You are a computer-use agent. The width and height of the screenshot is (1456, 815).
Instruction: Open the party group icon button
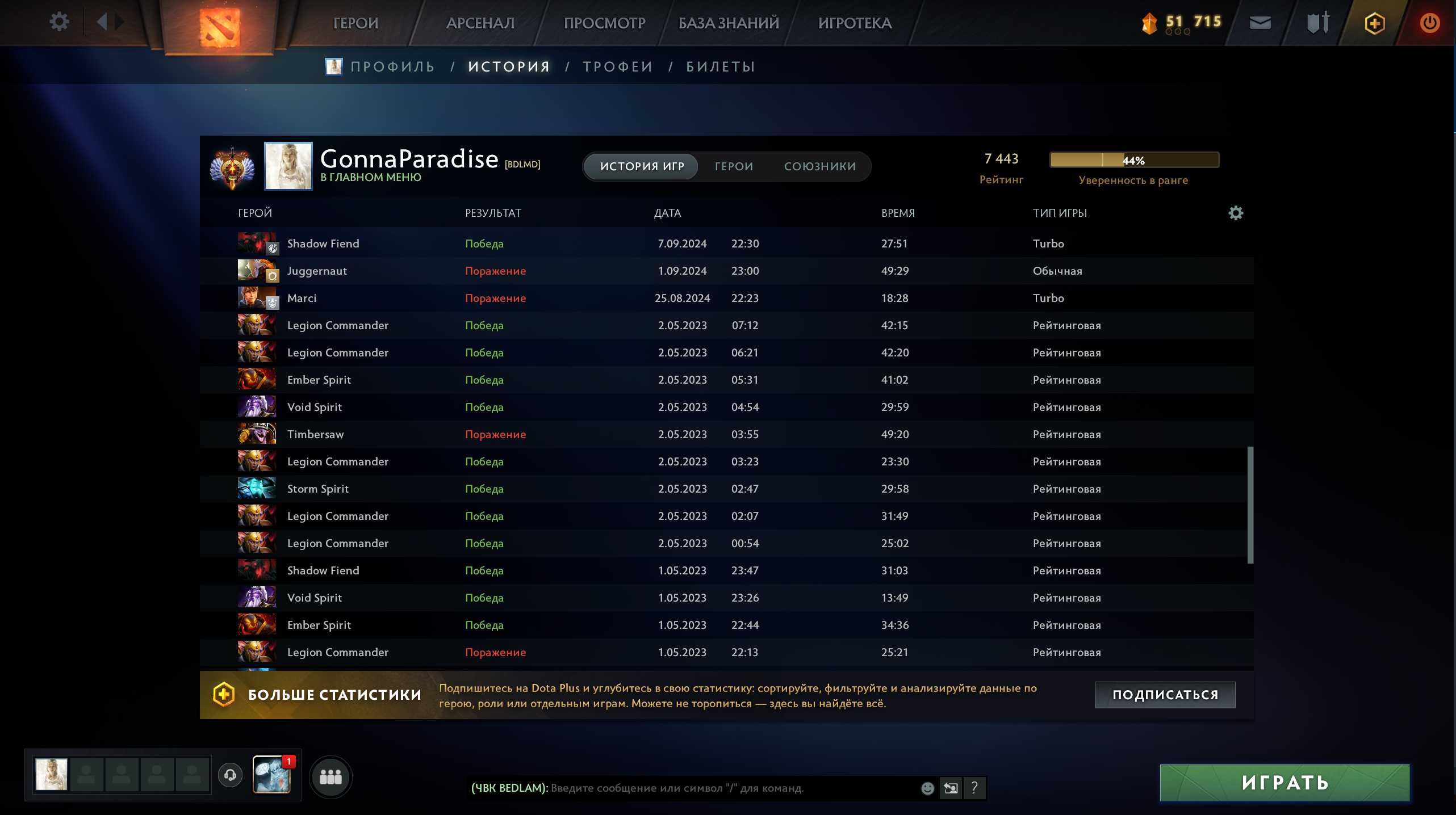coord(330,776)
